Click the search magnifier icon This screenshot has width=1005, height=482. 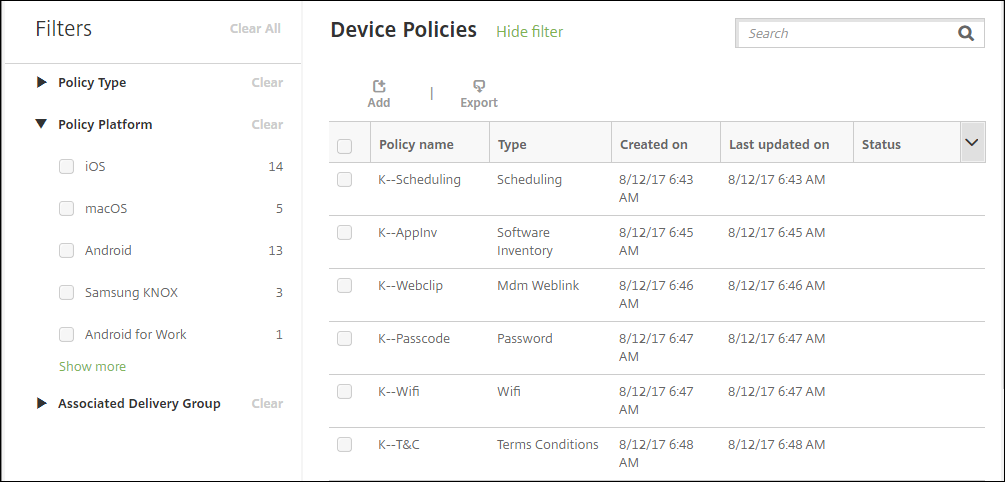965,33
